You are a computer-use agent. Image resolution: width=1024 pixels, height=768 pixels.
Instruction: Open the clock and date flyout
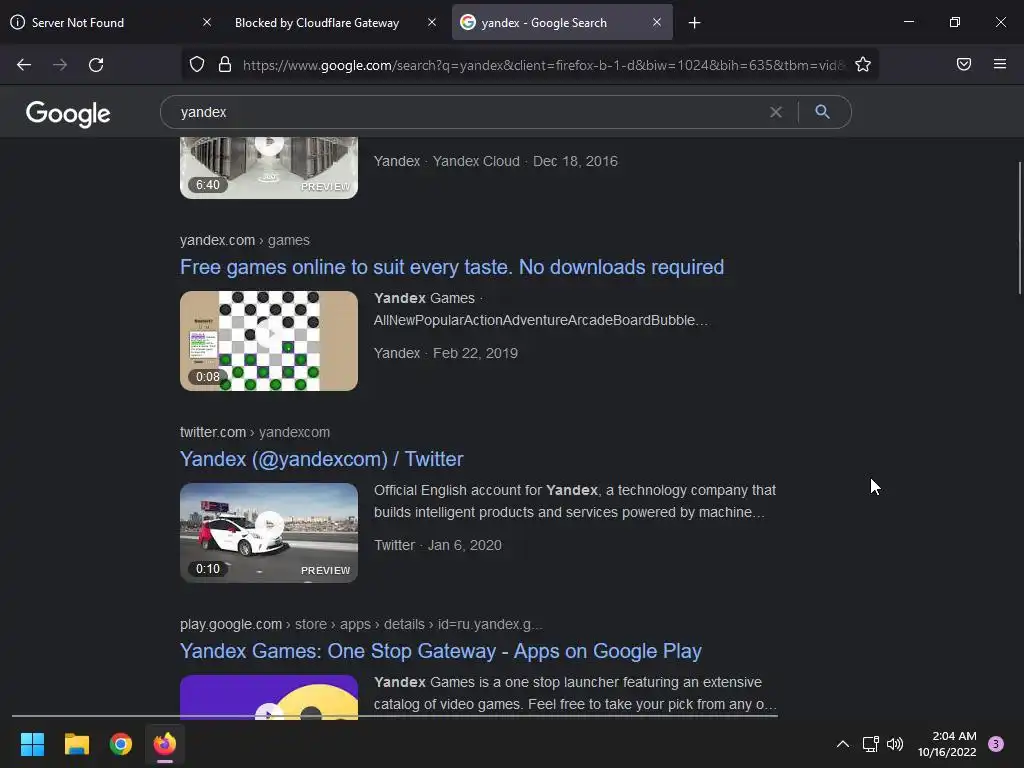(x=947, y=744)
